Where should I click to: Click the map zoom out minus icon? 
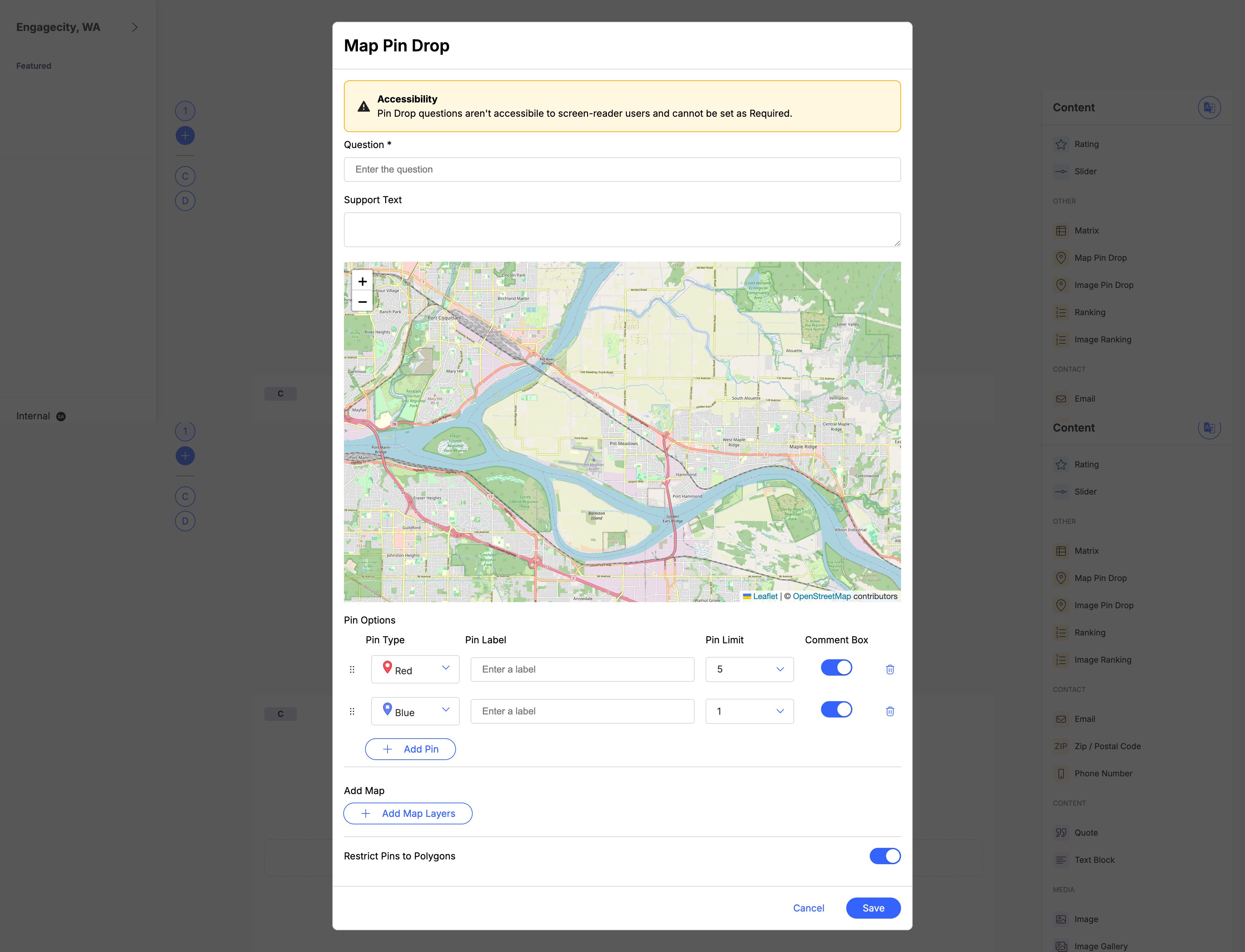point(362,302)
